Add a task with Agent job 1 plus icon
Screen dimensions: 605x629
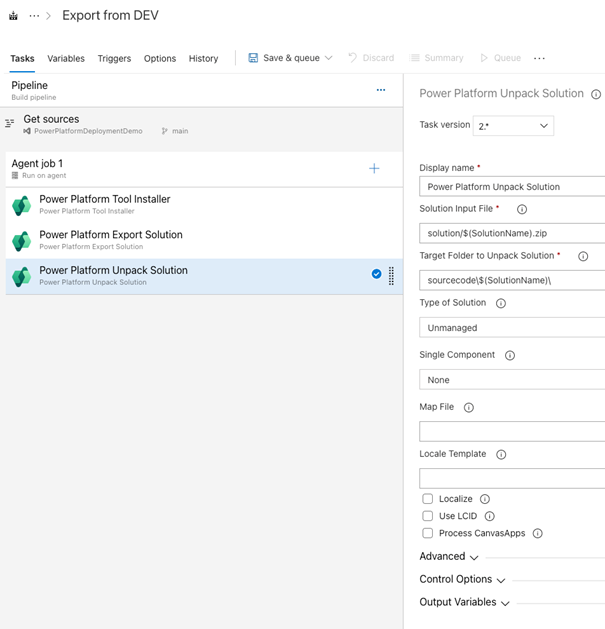[x=374, y=168]
